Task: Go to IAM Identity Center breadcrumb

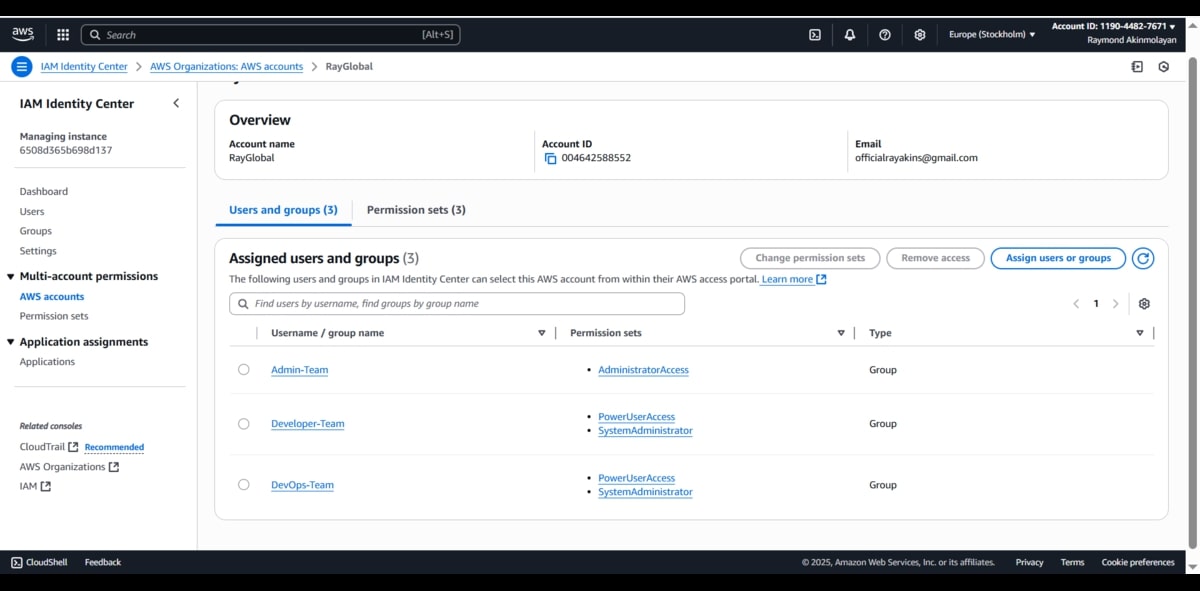Action: [84, 66]
